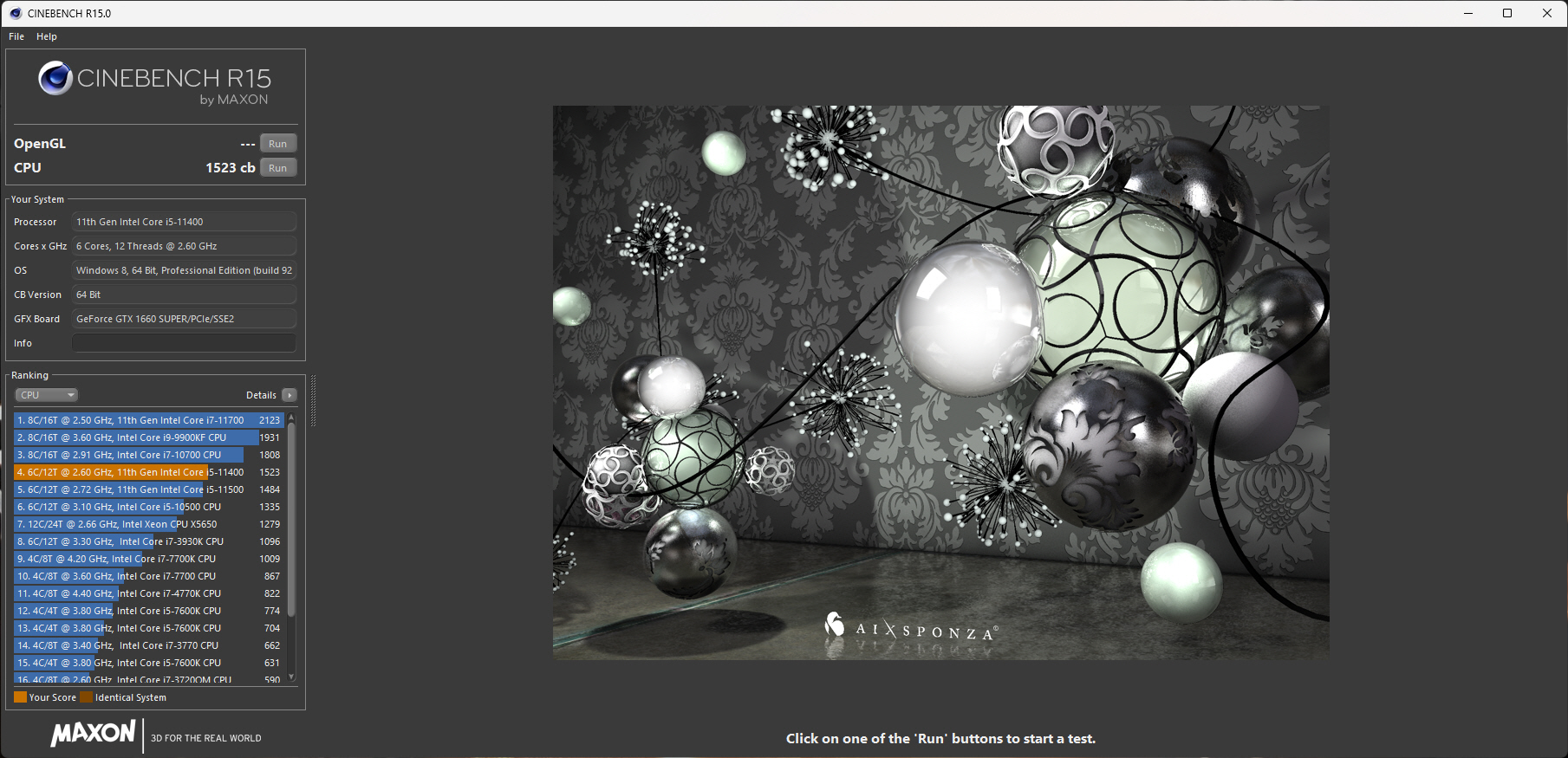Open the File menu

tap(16, 36)
